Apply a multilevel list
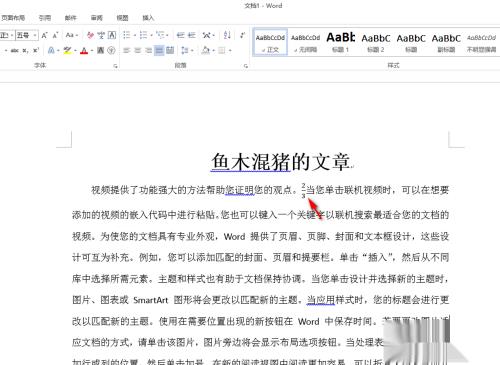The width and height of the screenshot is (500, 365). pyautogui.click(x=160, y=35)
